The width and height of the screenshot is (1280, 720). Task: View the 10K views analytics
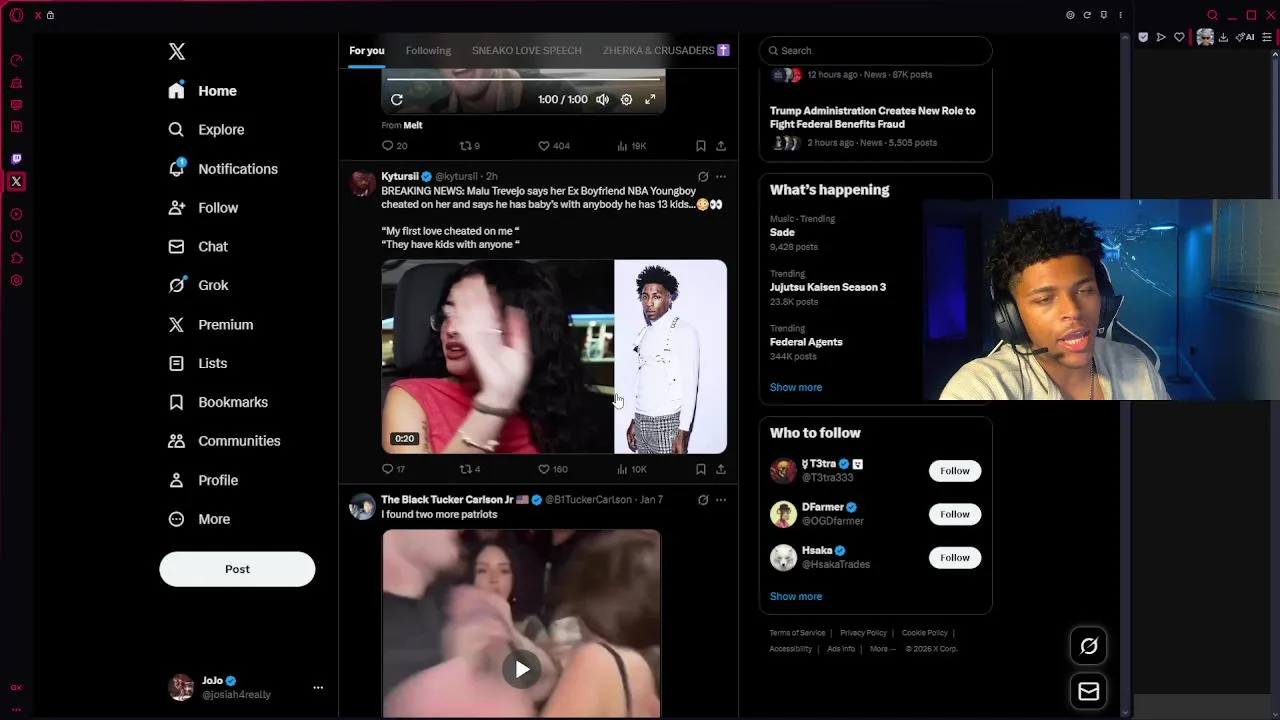click(x=632, y=469)
